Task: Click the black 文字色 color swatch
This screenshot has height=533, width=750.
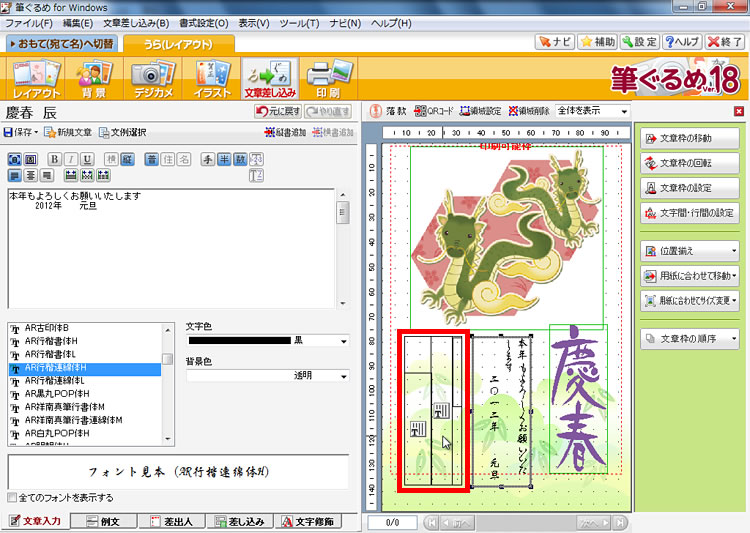Action: pos(240,341)
